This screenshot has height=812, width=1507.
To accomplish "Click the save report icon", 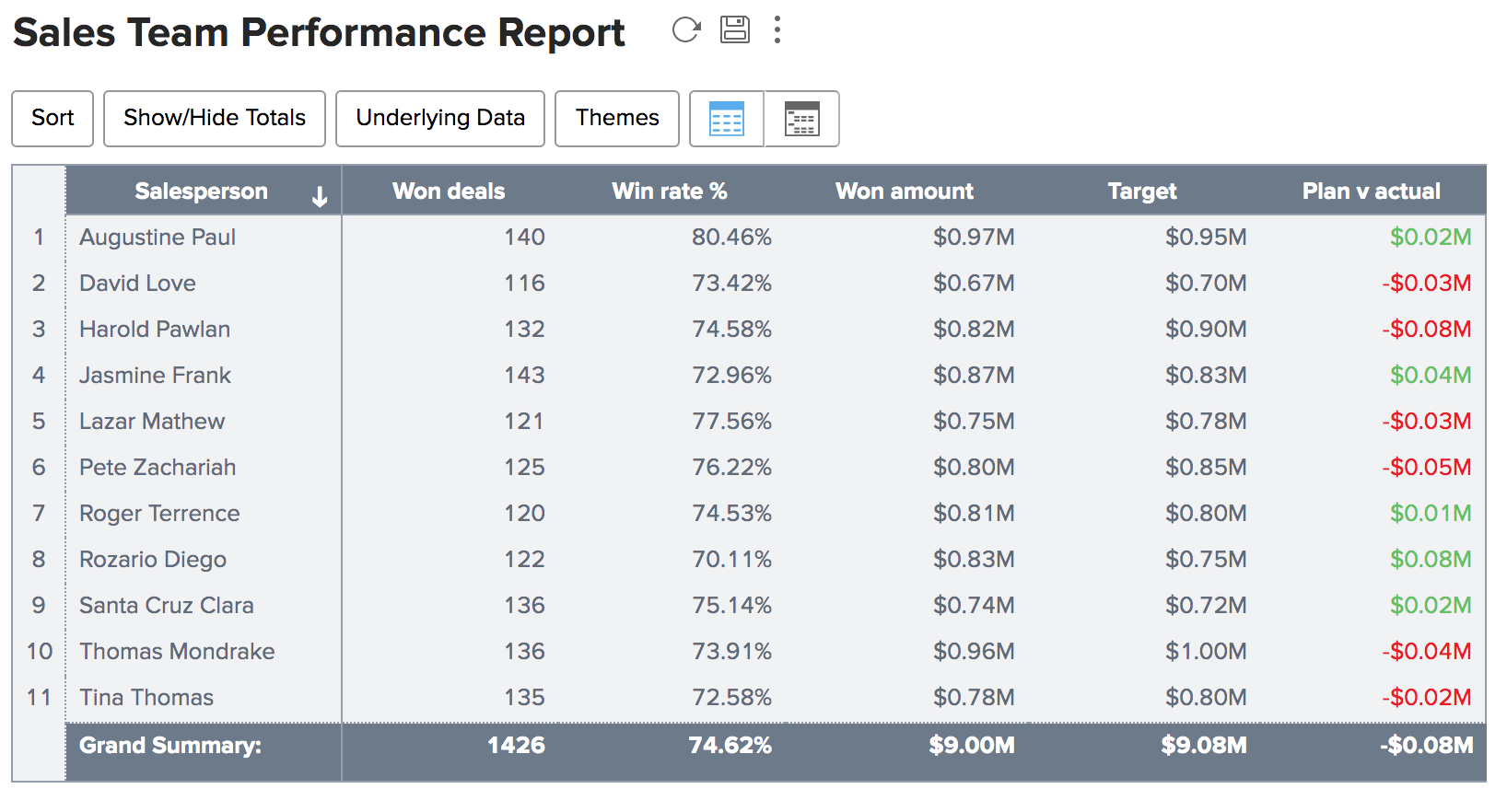I will coord(734,29).
